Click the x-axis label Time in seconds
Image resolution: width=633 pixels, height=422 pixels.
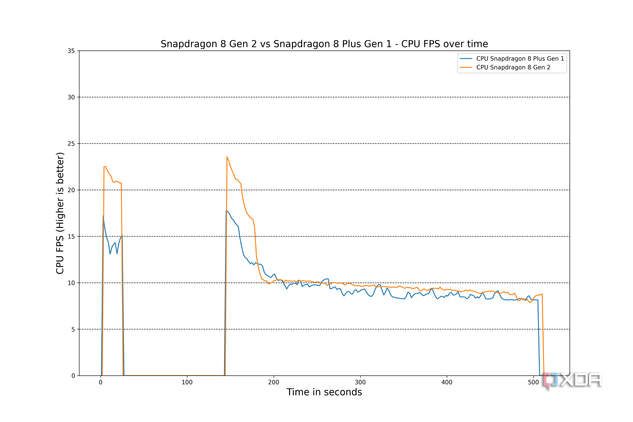(324, 392)
